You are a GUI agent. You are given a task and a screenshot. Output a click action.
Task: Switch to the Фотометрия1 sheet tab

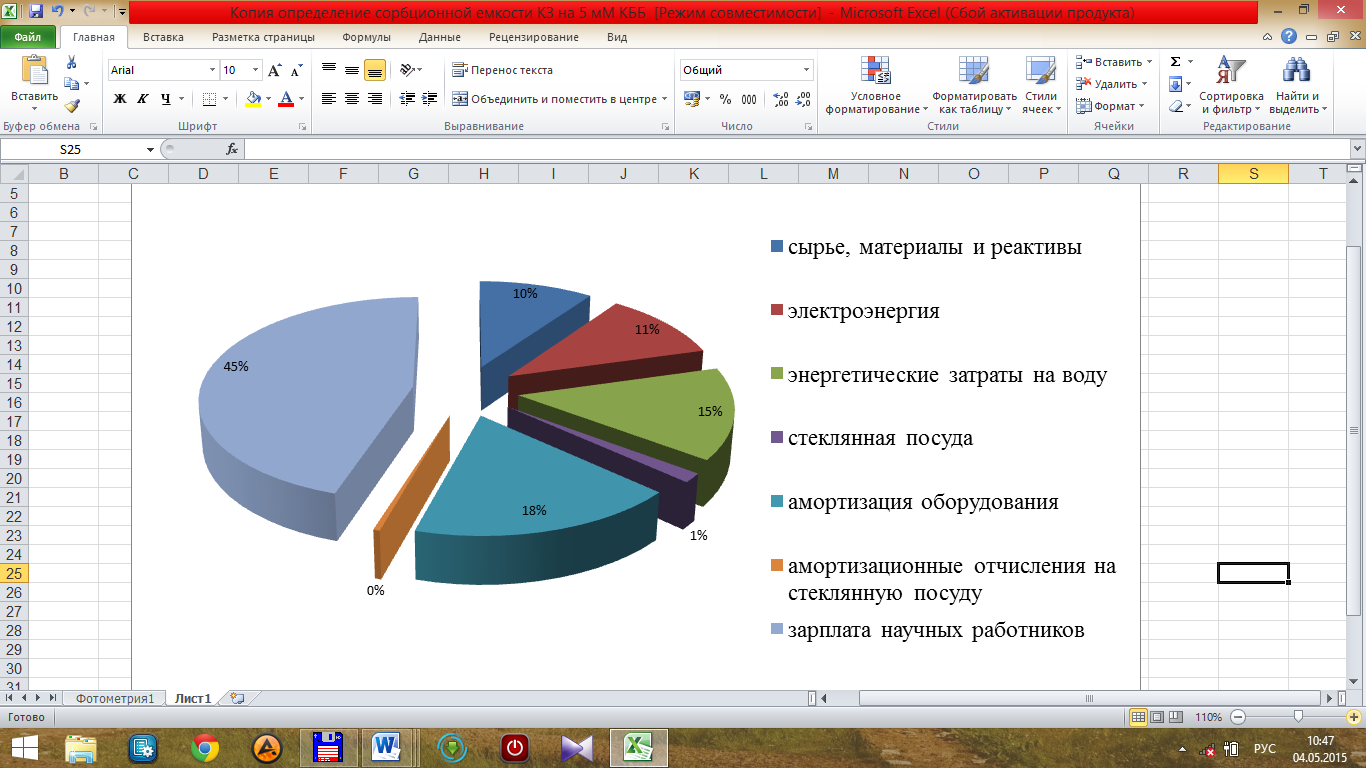[x=115, y=698]
